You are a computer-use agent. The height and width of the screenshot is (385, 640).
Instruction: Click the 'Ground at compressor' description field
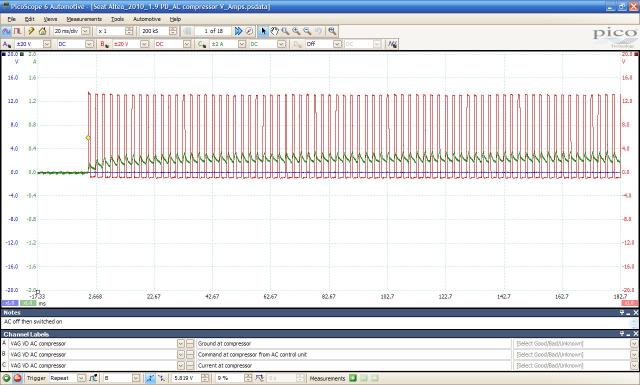click(353, 344)
